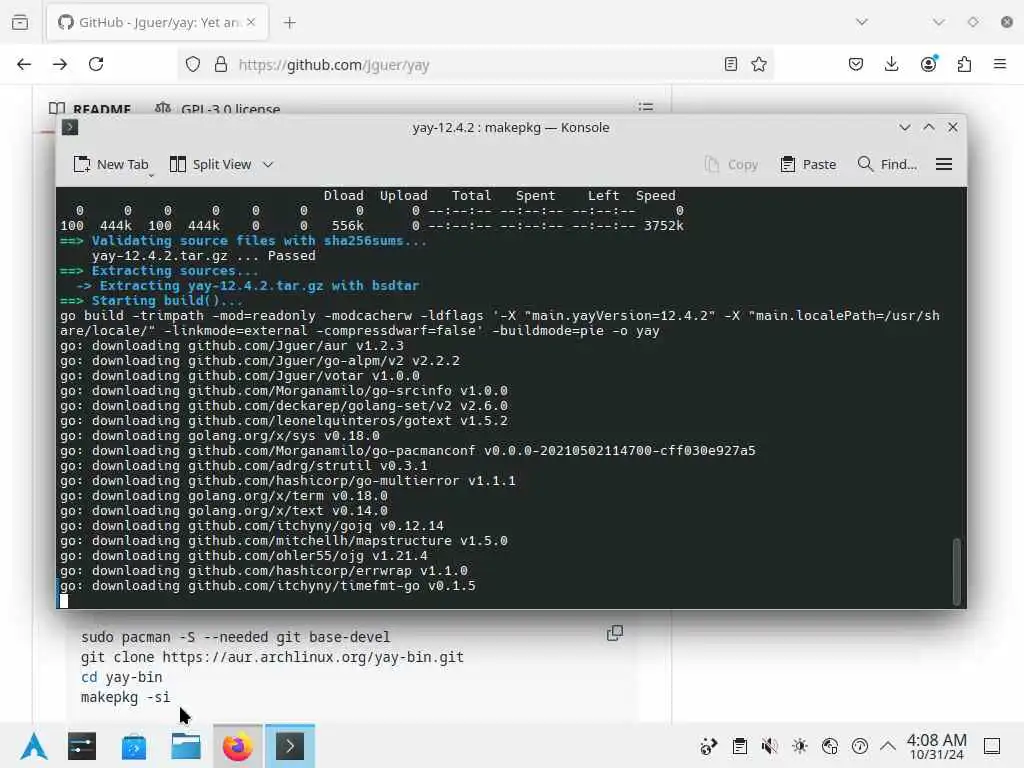This screenshot has height=768, width=1024.
Task: Copy the yay-bin install code block
Action: click(615, 633)
